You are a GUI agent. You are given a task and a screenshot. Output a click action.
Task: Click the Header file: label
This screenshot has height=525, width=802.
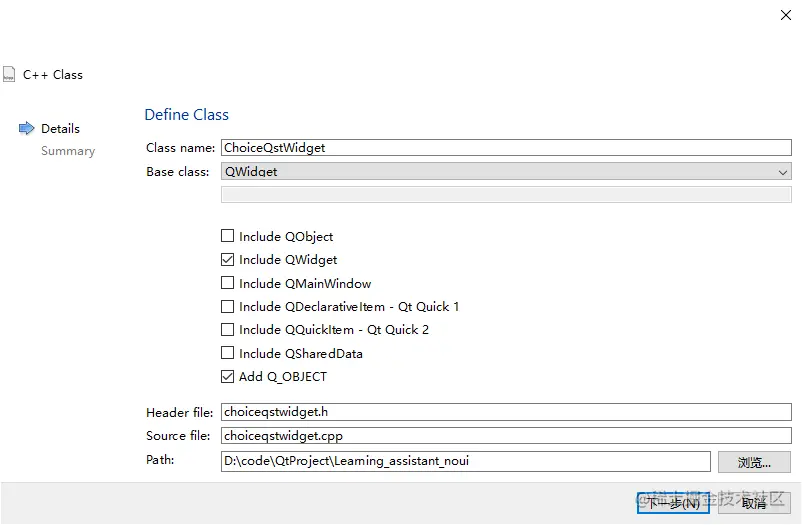click(180, 412)
